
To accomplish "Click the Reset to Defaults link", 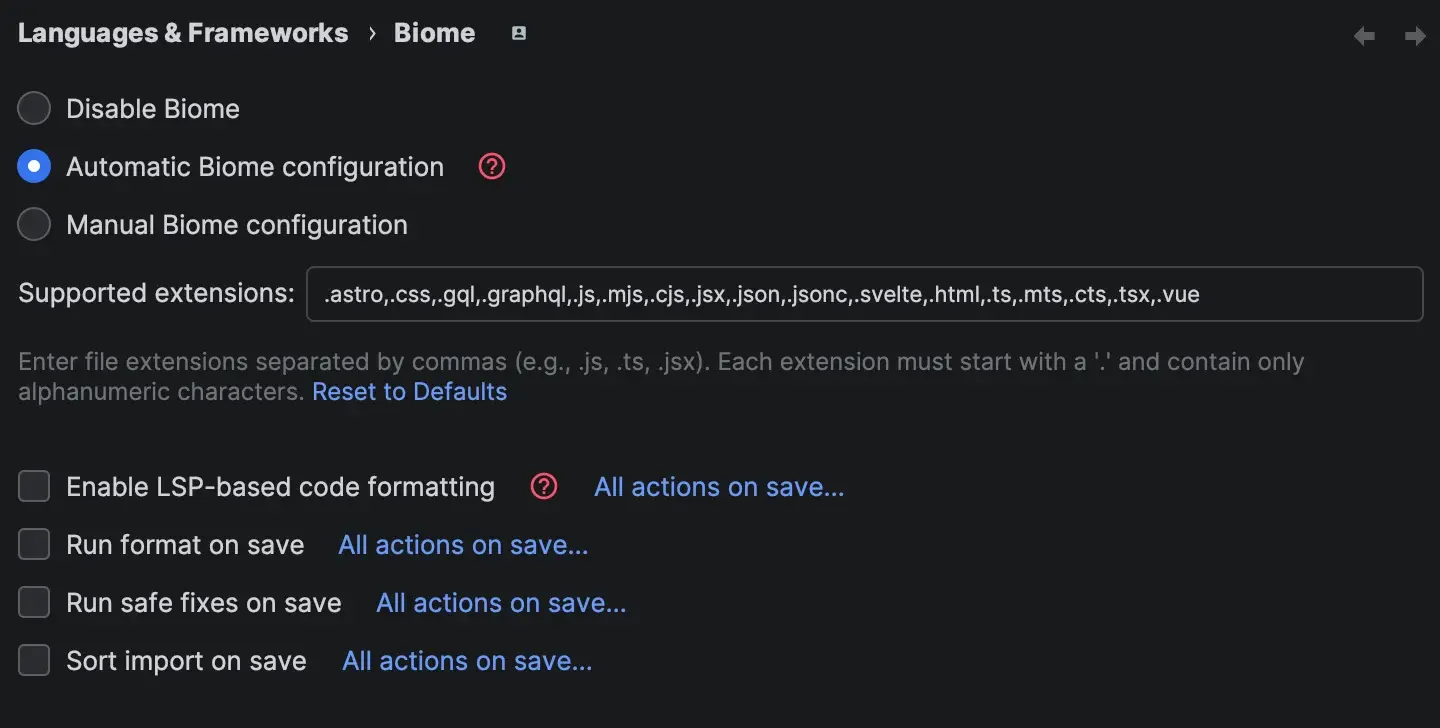I will (409, 391).
